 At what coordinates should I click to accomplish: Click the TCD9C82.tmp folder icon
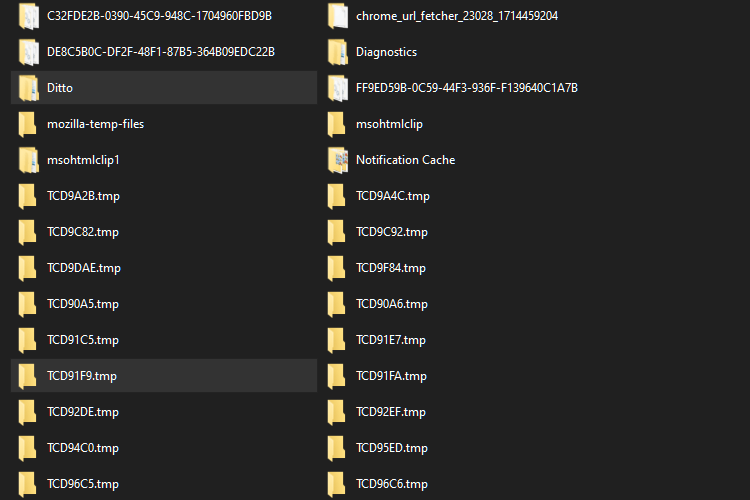coord(27,232)
